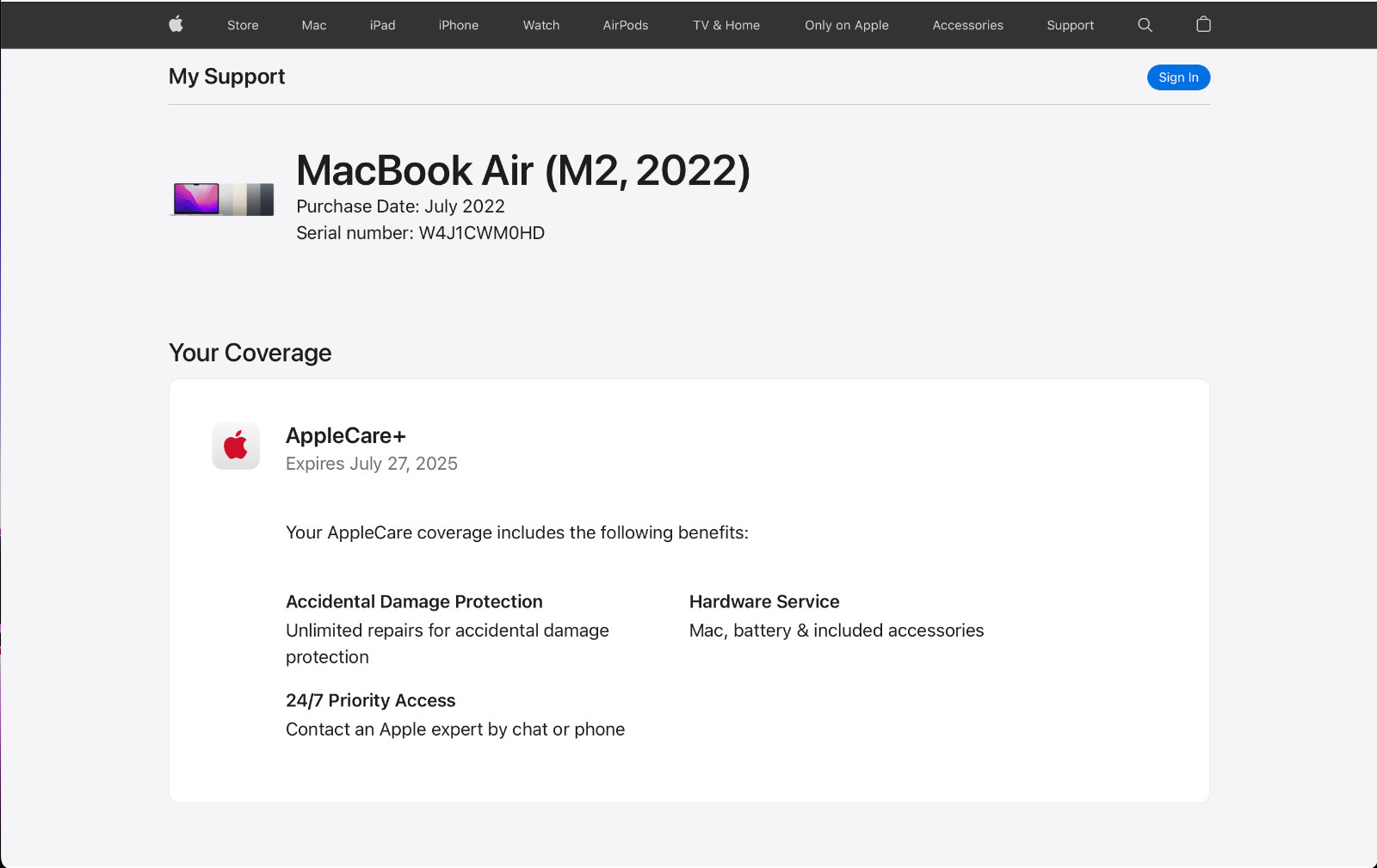Click Unlimited repairs for accidental damage text

448,643
